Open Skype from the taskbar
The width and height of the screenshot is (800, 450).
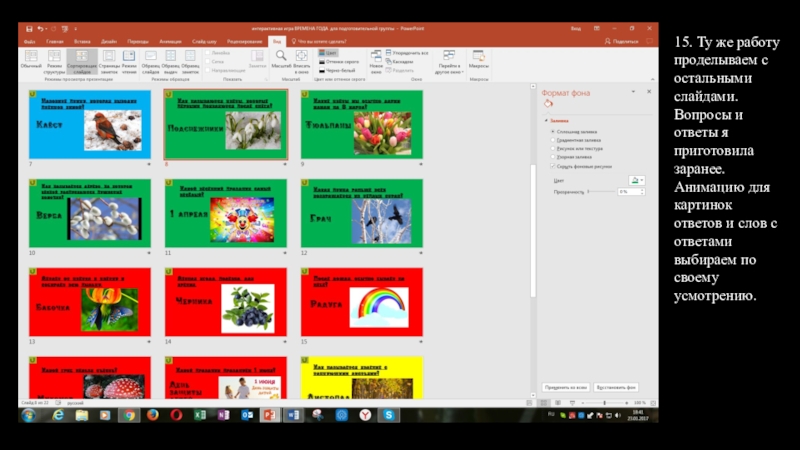[389, 415]
